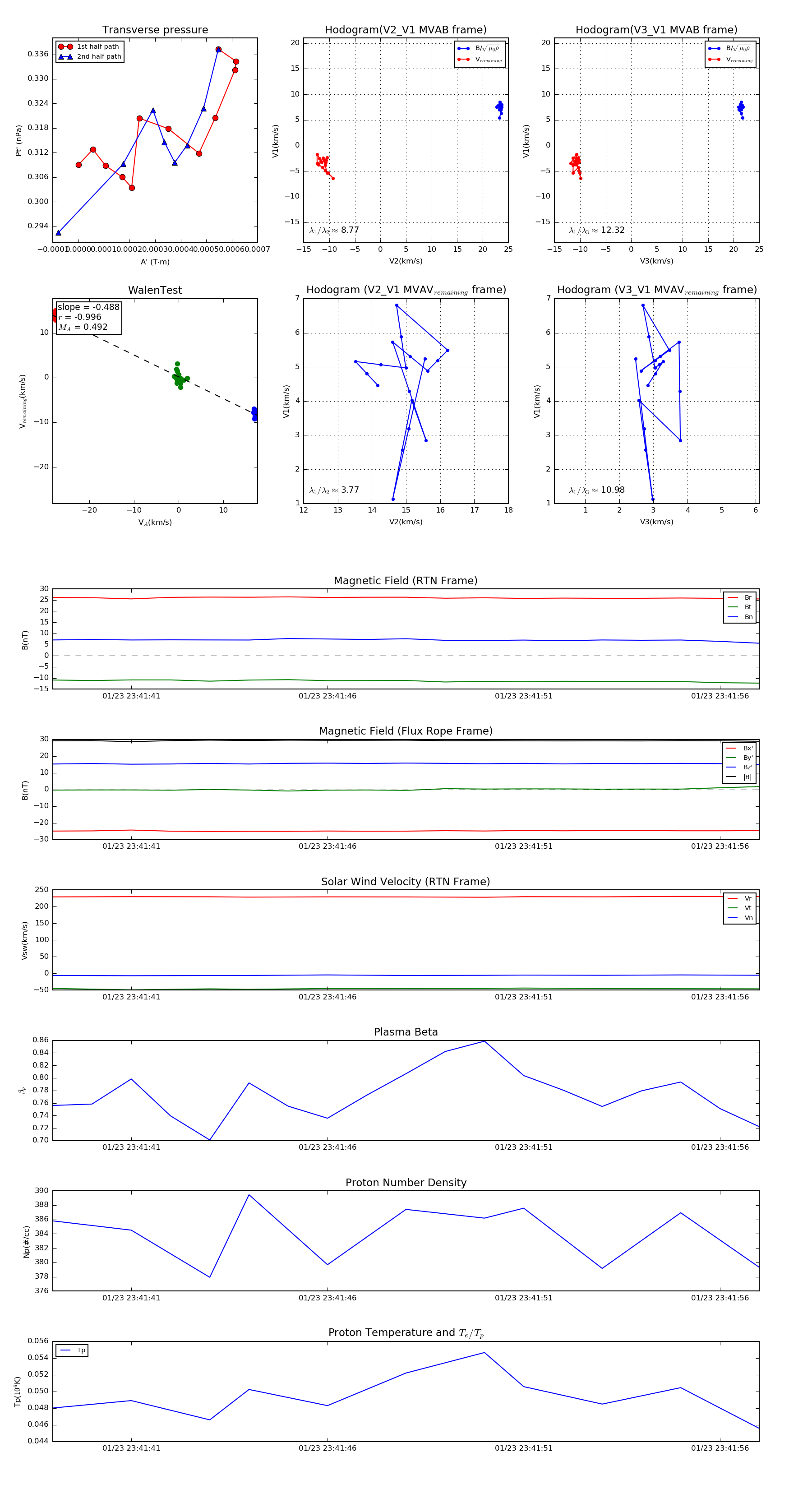
Task: Click the "A' (T·m)" axis label
Action: point(155,262)
